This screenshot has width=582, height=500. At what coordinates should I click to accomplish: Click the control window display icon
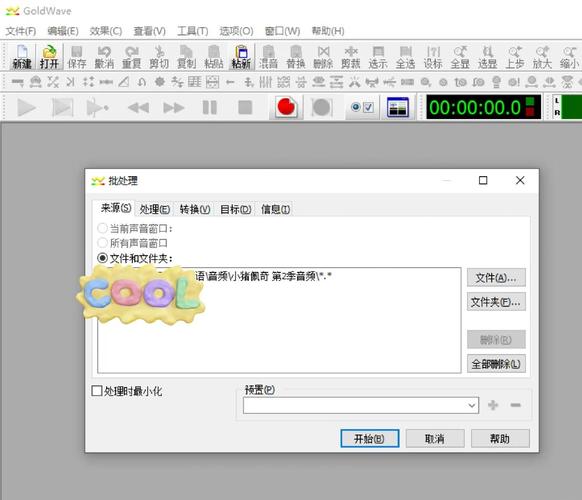tap(398, 107)
